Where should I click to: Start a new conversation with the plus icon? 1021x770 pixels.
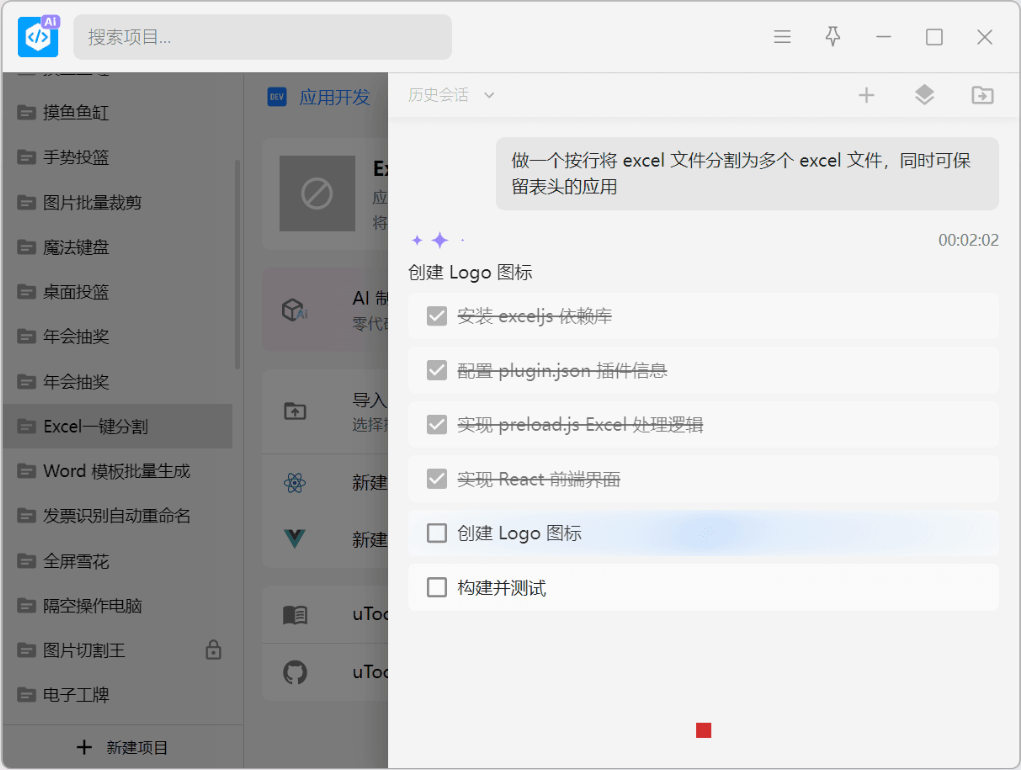click(x=866, y=95)
